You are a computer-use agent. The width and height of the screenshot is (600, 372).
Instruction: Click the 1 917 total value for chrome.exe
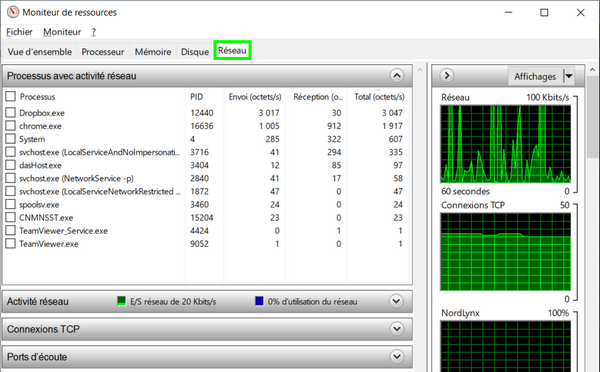point(392,126)
